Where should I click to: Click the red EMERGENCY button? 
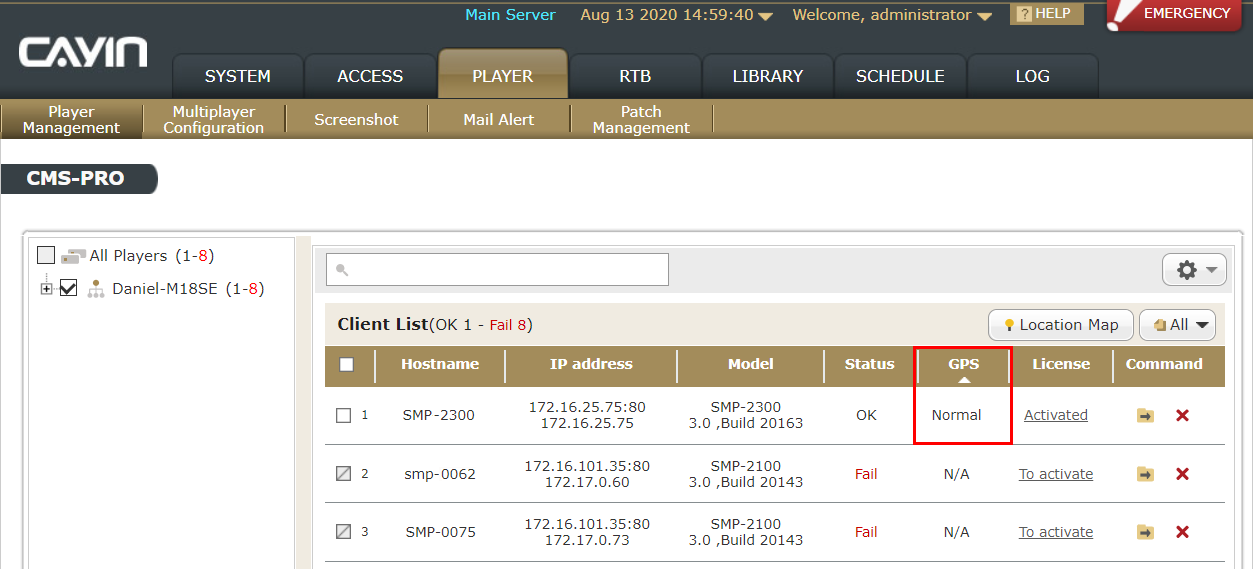(x=1175, y=15)
